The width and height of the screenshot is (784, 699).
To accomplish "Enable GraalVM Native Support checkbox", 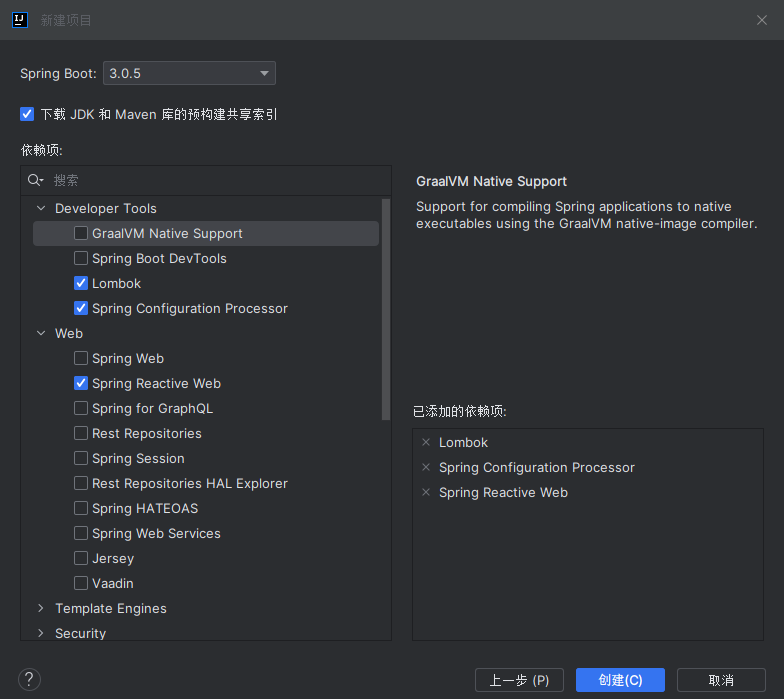I will tap(81, 234).
